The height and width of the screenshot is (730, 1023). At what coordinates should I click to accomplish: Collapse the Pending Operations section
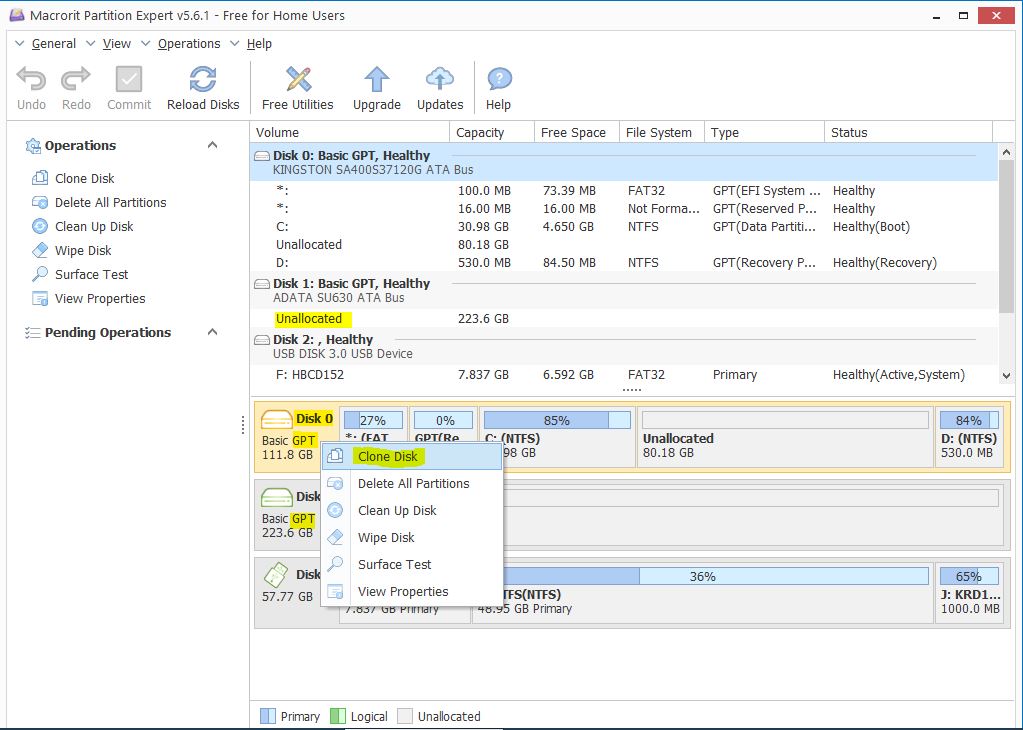tap(212, 332)
